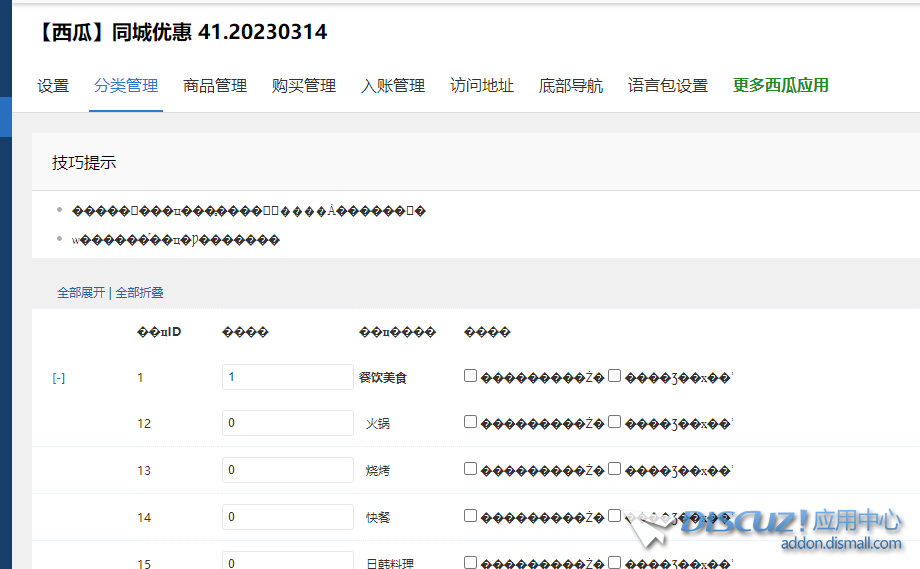Open the 访问地址 tab

[482, 86]
